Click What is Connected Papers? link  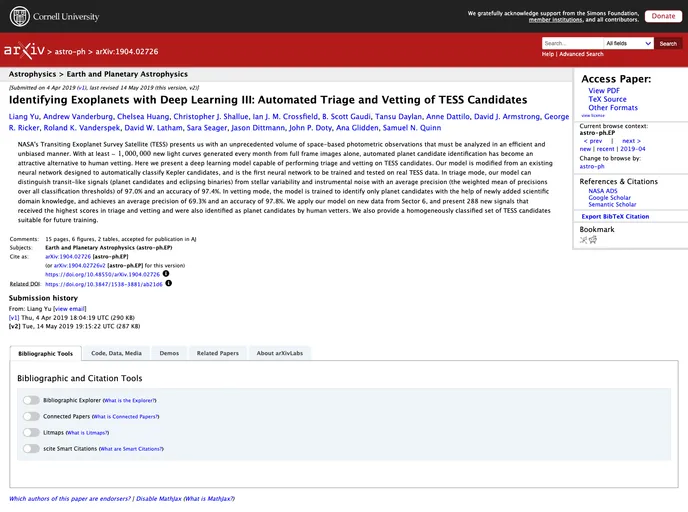tap(125, 417)
